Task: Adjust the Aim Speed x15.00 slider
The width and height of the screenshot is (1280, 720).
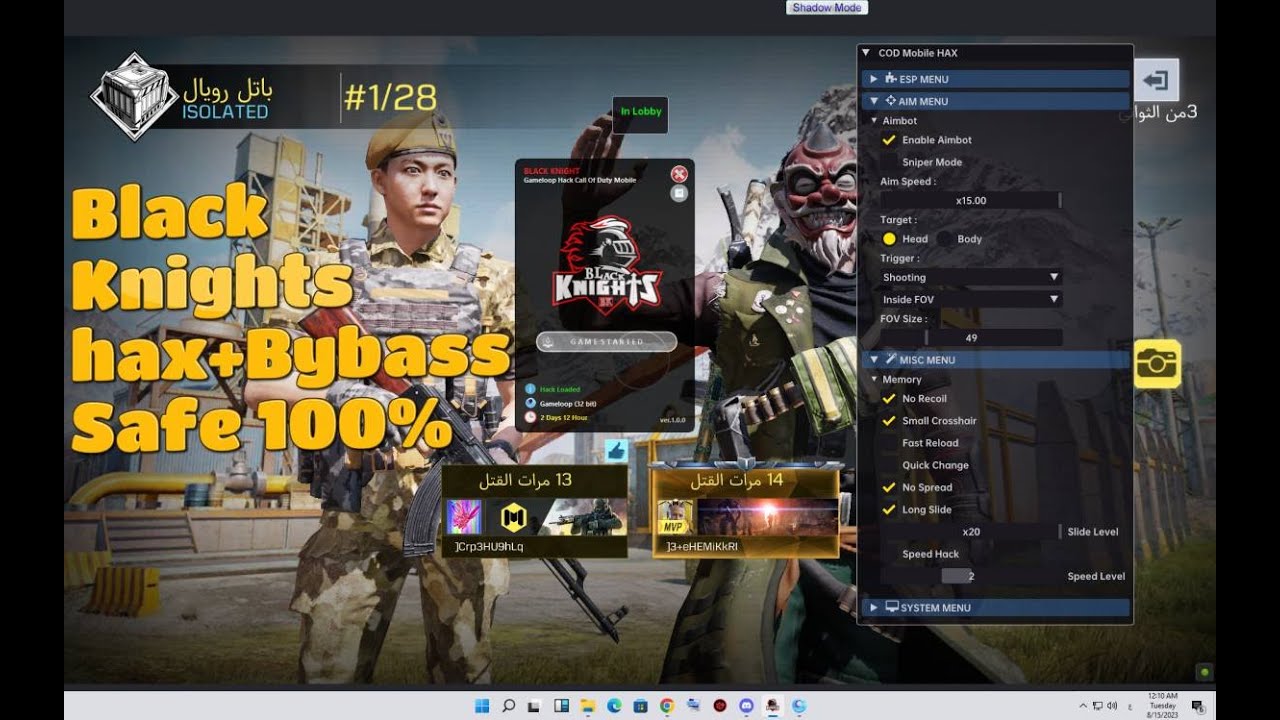Action: point(970,200)
